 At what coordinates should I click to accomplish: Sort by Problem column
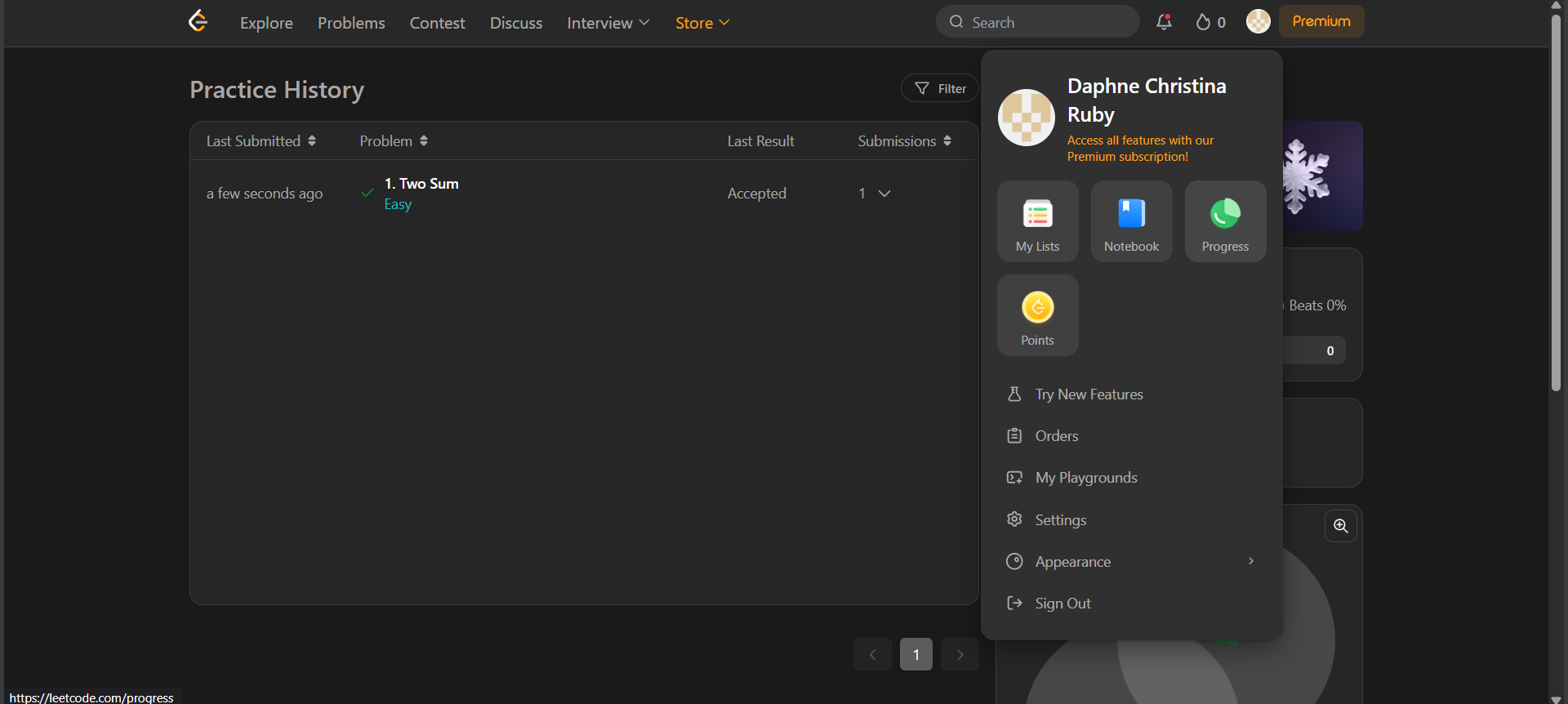click(394, 141)
